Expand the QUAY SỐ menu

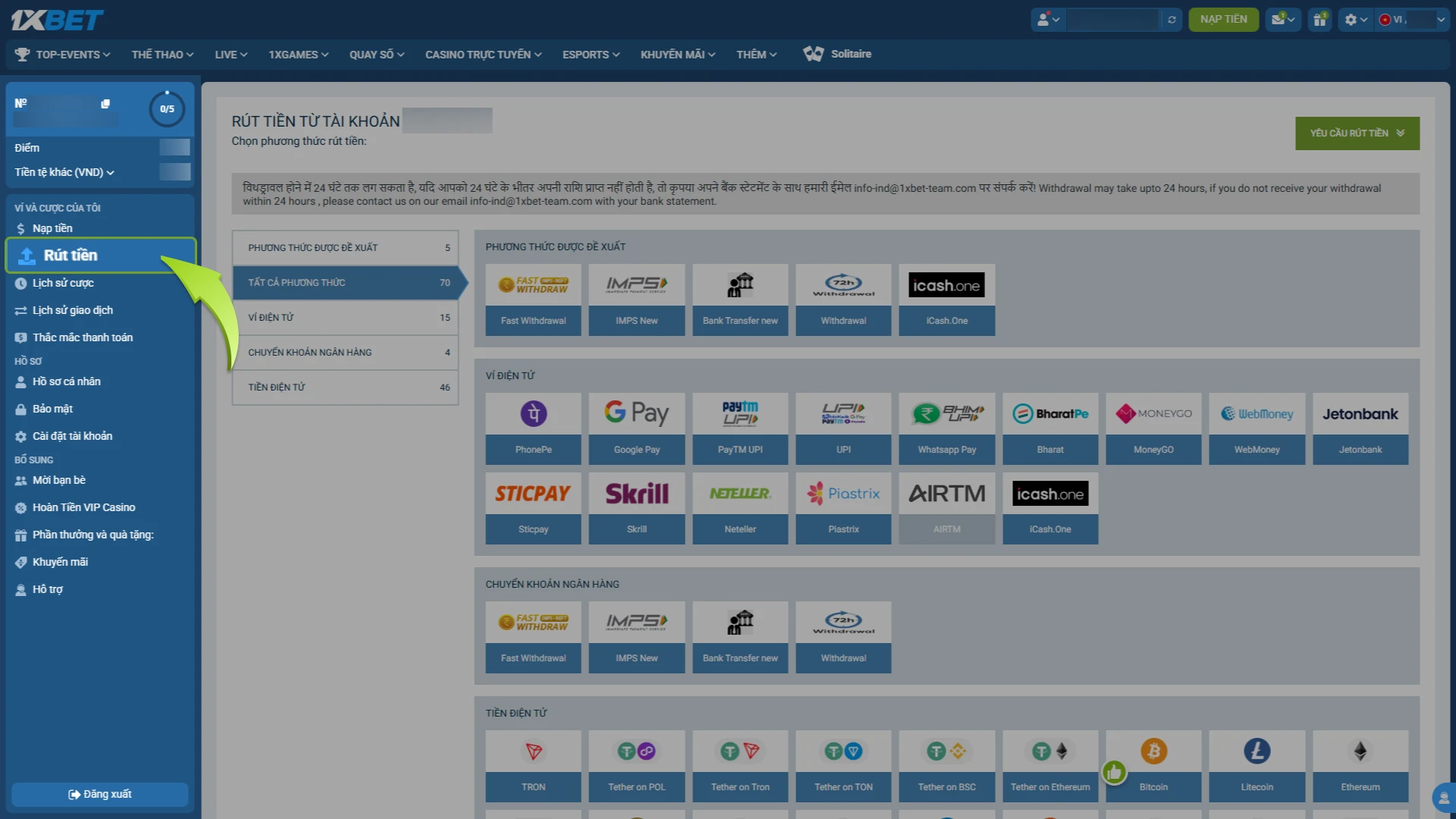pos(377,55)
